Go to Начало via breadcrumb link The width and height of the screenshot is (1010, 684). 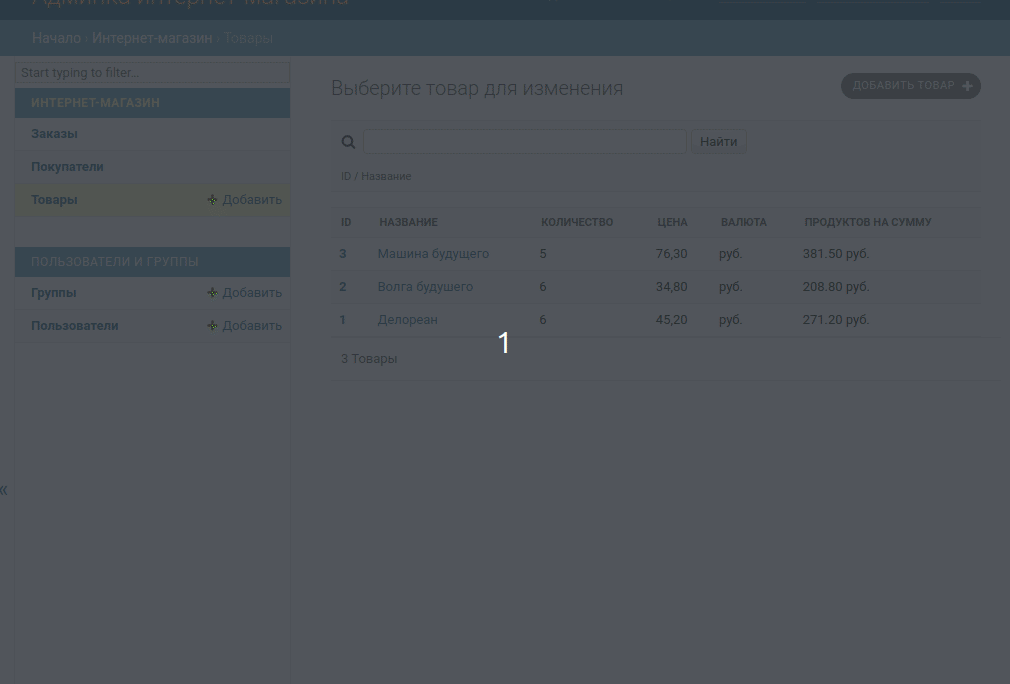pos(56,38)
